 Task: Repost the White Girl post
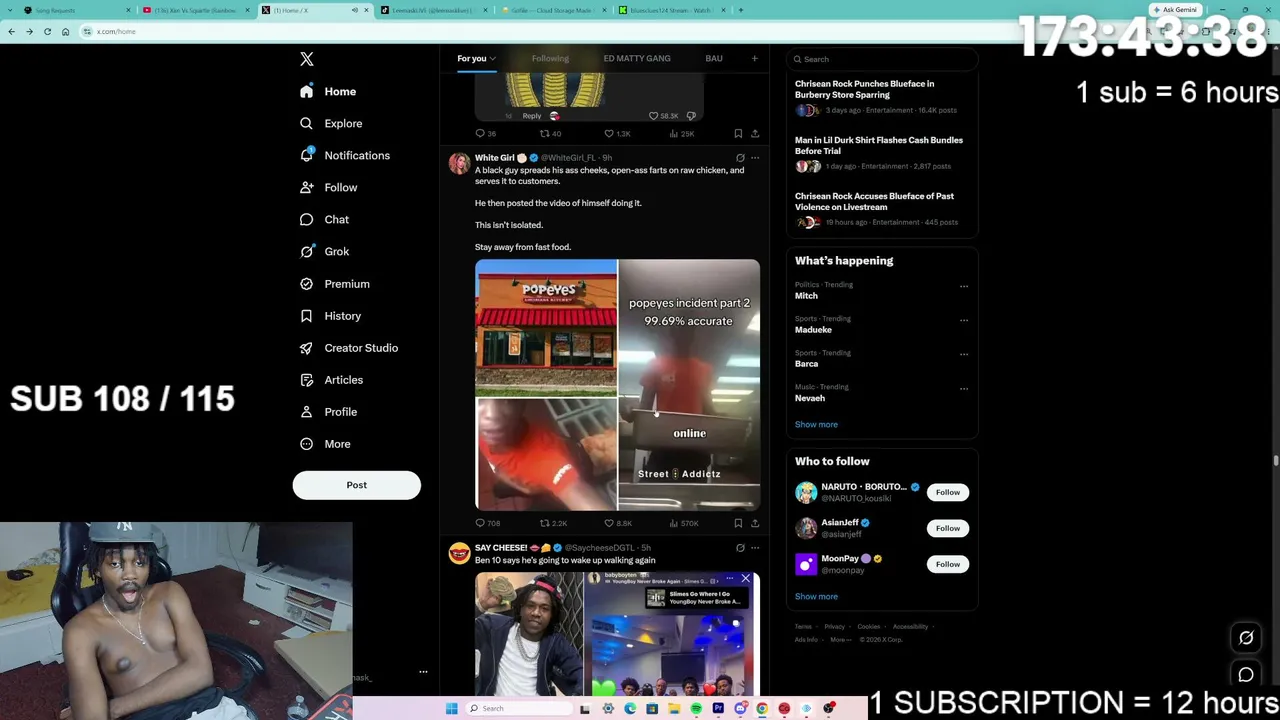tap(553, 523)
